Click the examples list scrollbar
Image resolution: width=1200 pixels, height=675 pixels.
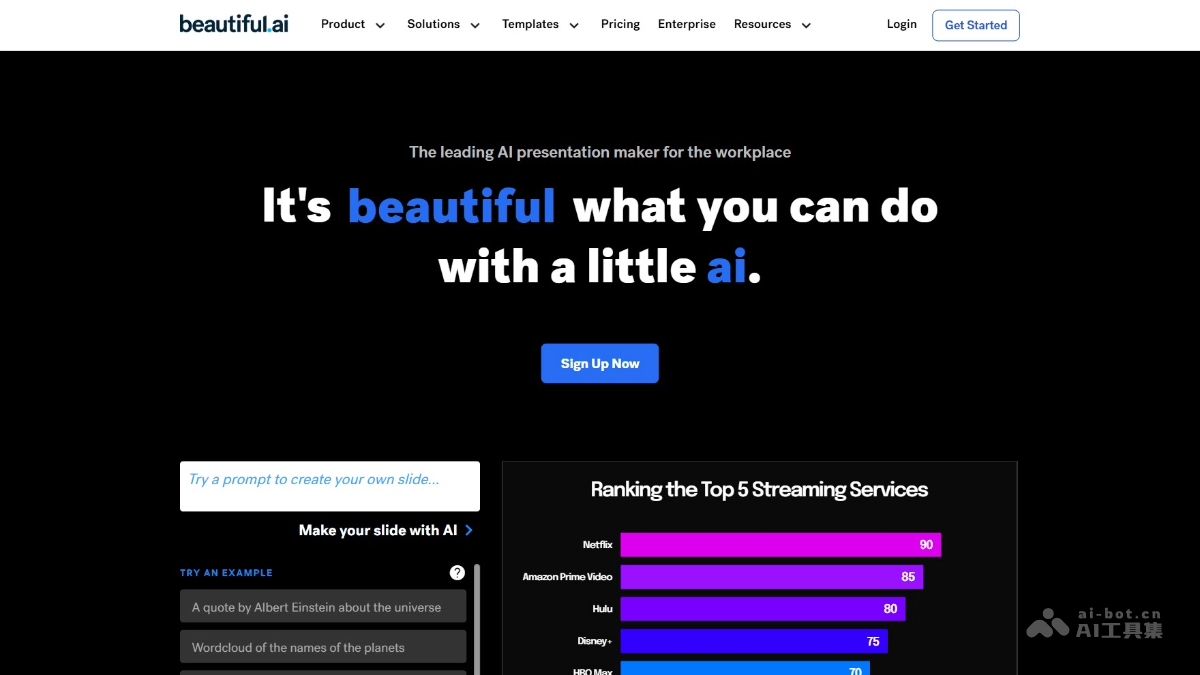pos(477,620)
